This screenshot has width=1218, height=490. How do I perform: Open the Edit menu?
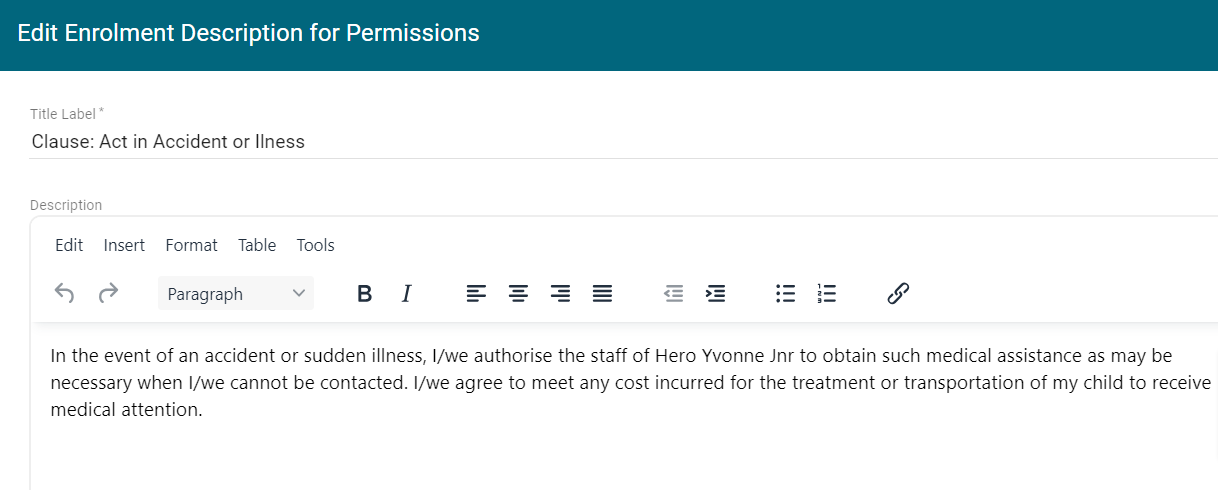click(x=69, y=245)
